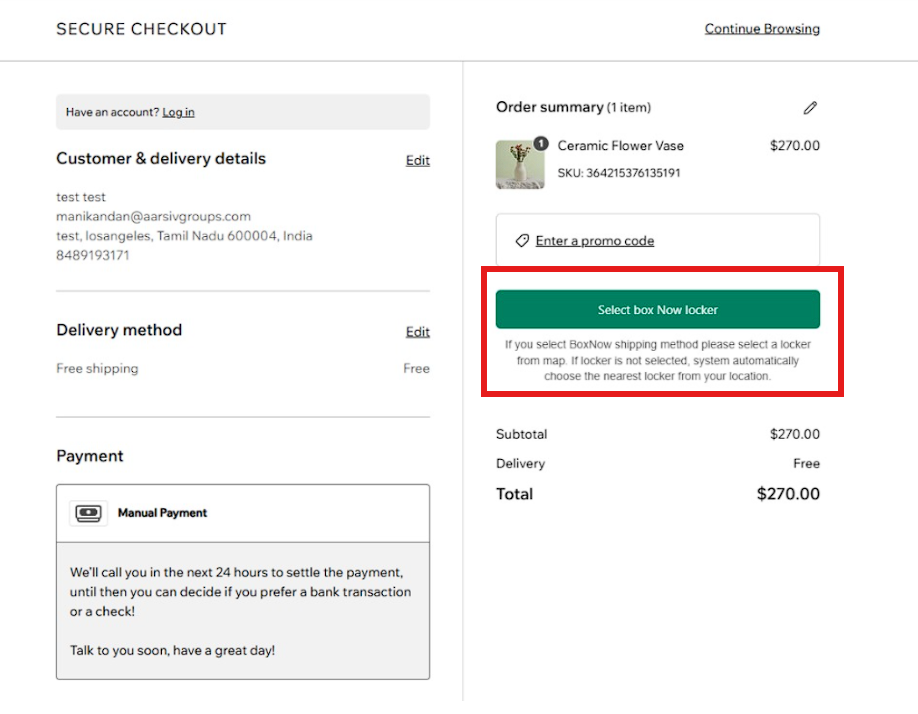The image size is (918, 714).
Task: Click the Manual Payment cash icon
Action: point(89,513)
